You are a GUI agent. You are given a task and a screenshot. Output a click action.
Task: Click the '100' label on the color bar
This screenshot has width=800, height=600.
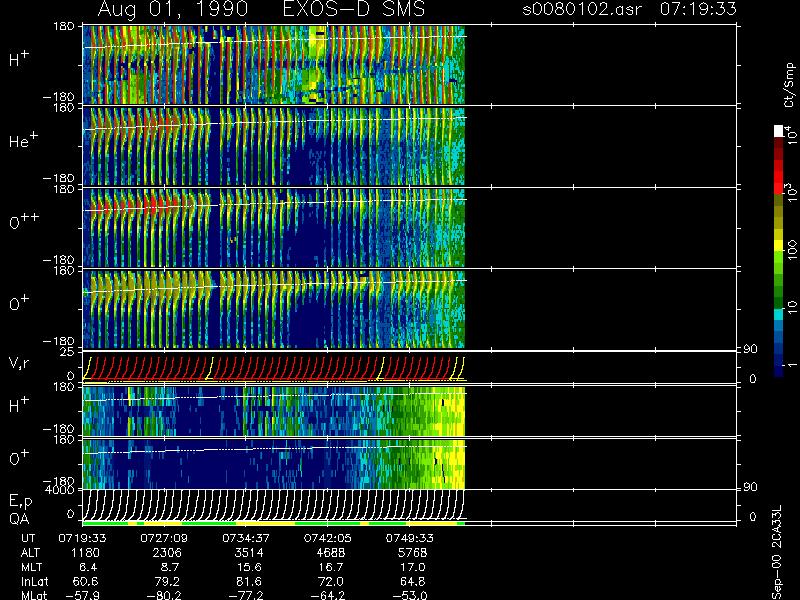(792, 251)
